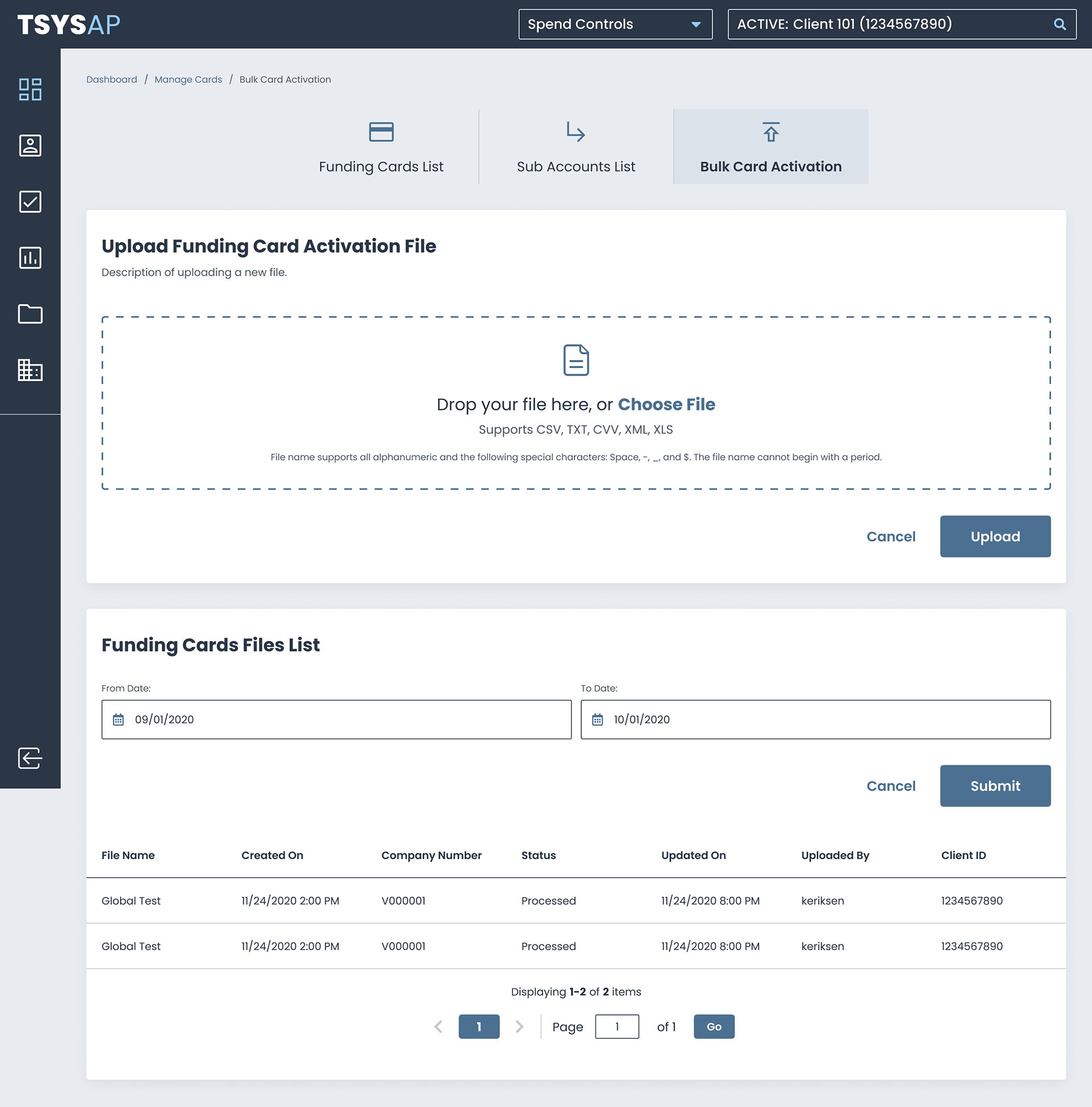
Task: Click the search magnifier icon
Action: (1060, 24)
